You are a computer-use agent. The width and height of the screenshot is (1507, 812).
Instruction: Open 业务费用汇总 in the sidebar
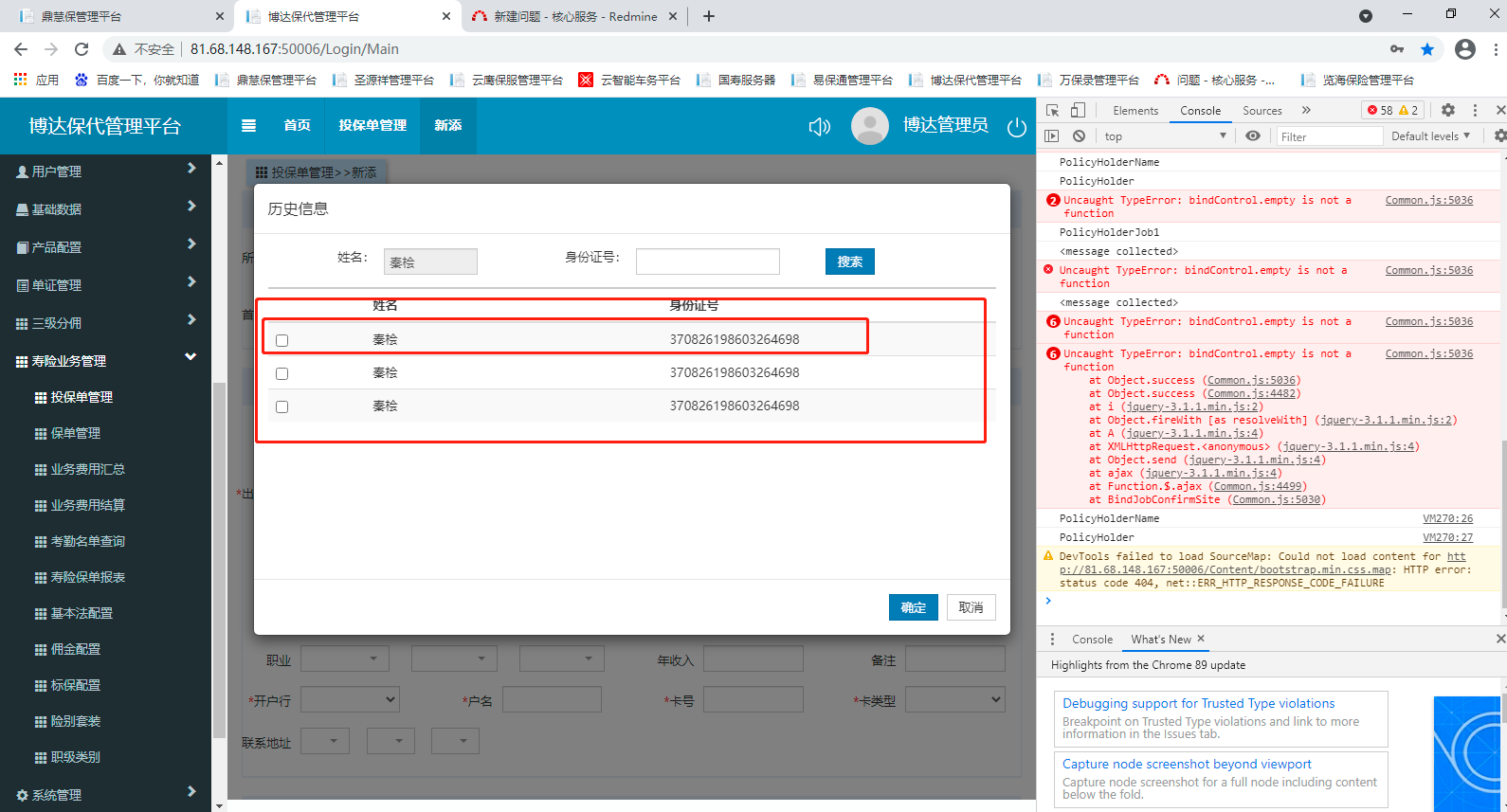pos(88,469)
